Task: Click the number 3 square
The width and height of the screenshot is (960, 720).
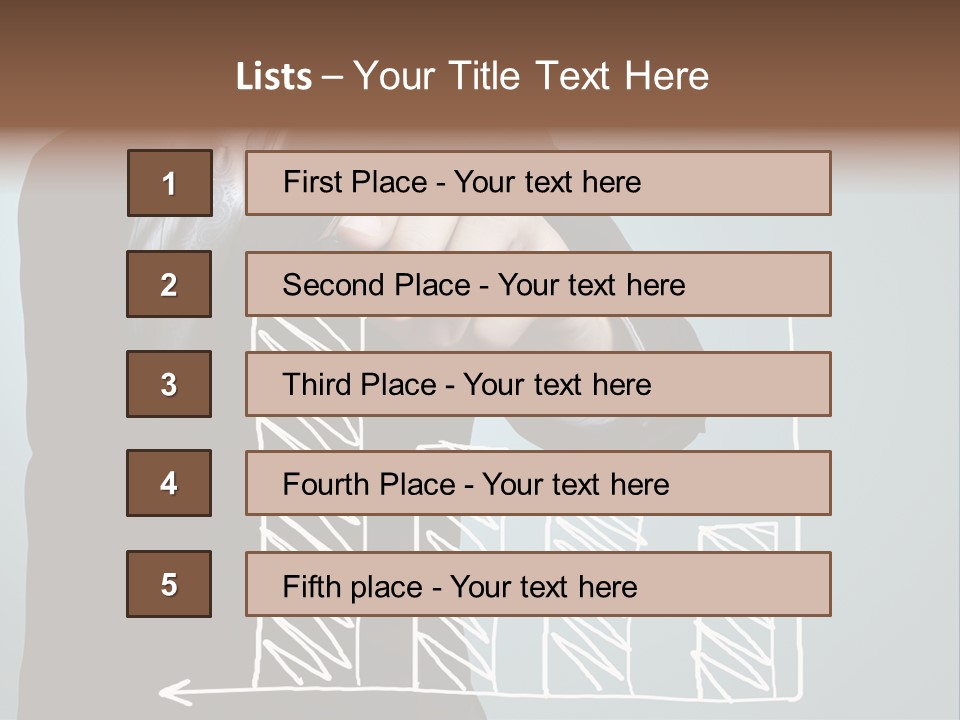Action: click(169, 384)
